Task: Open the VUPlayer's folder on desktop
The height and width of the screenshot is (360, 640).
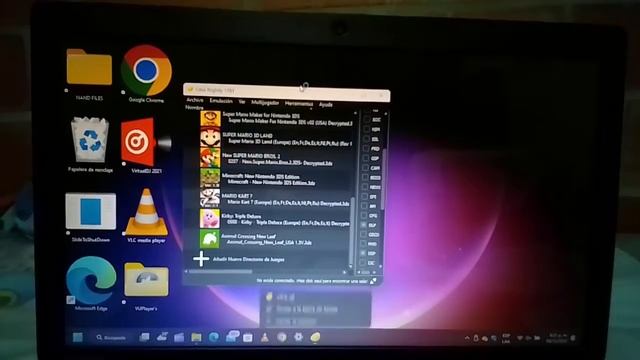Action: point(146,280)
